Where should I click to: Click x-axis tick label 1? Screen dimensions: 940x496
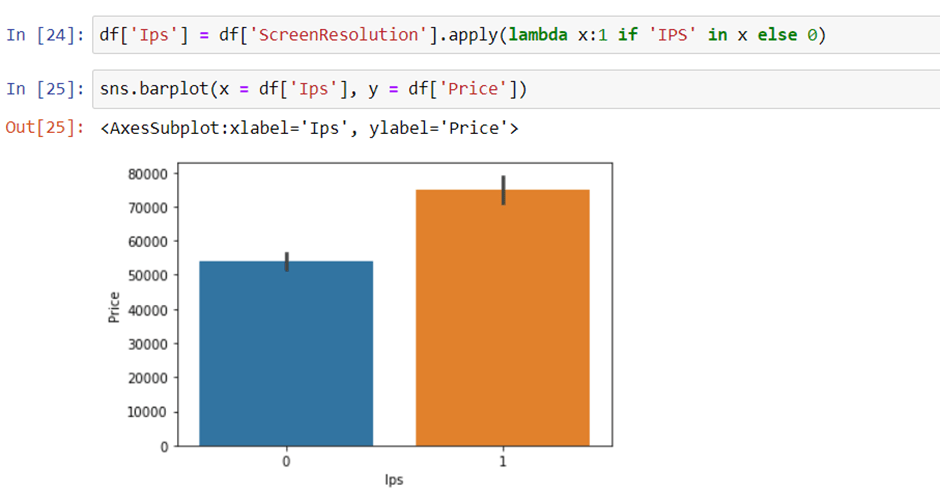pos(503,461)
